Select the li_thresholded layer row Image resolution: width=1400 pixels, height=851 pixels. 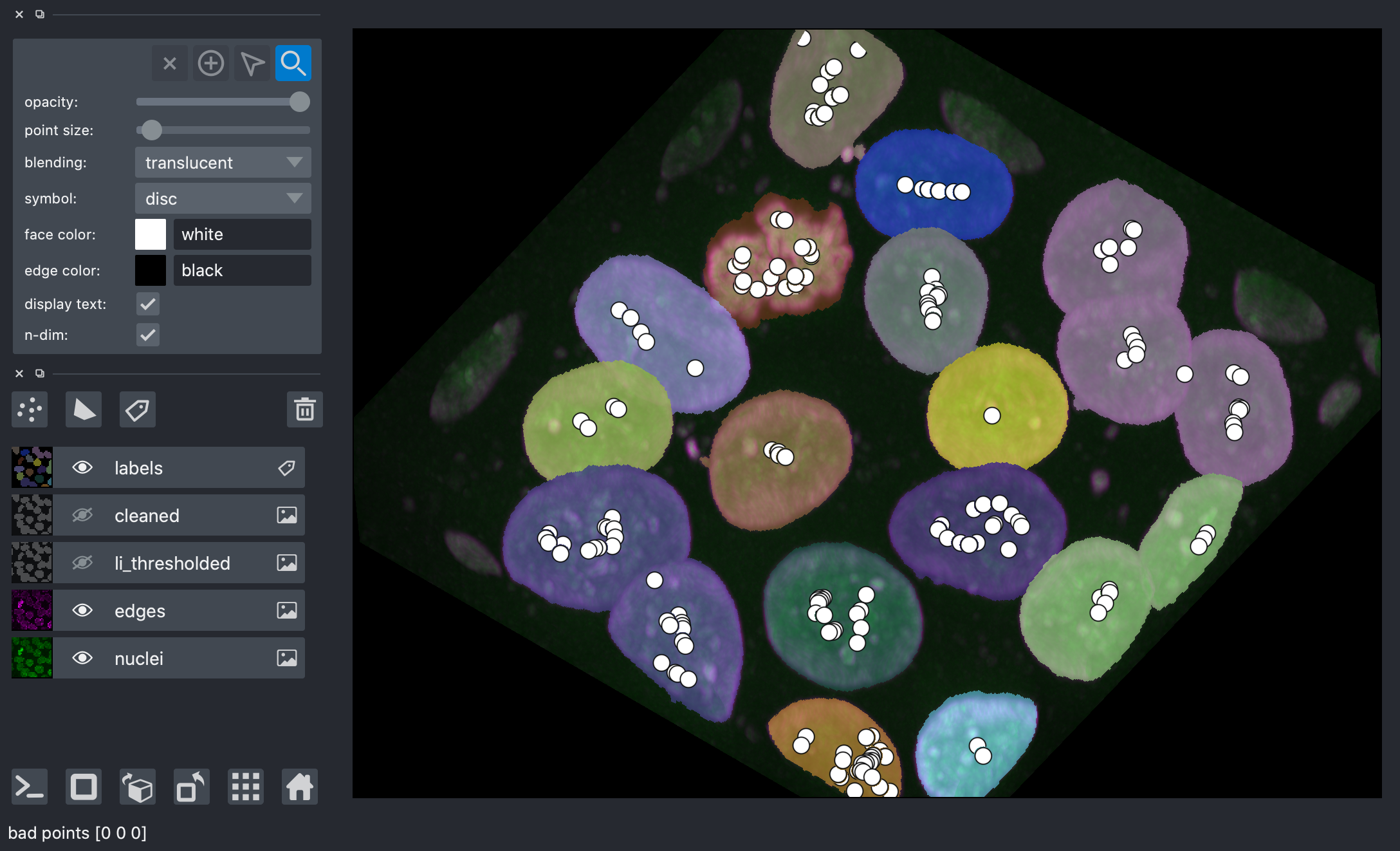tap(158, 563)
